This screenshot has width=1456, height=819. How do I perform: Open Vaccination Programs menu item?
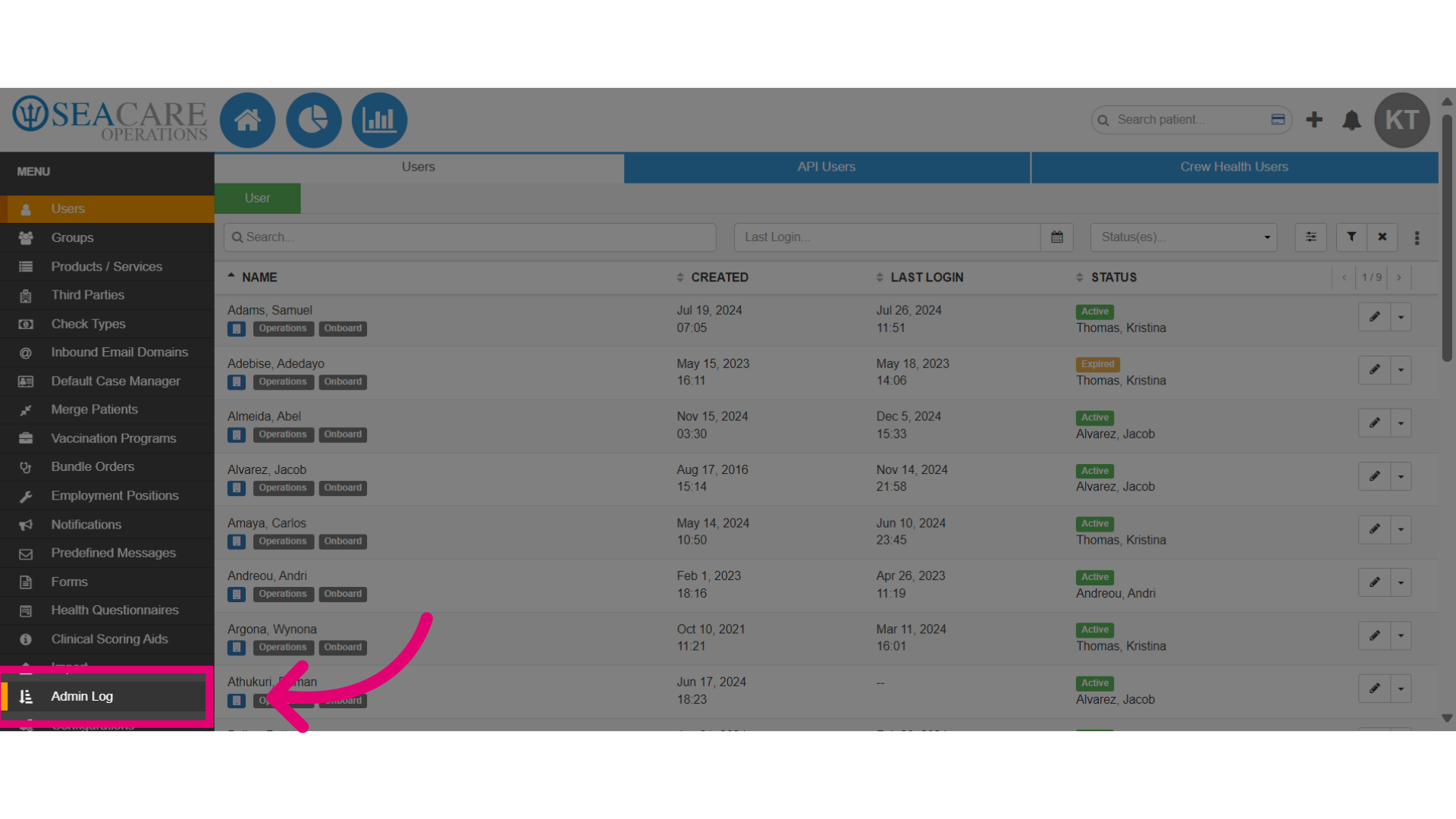(x=107, y=438)
